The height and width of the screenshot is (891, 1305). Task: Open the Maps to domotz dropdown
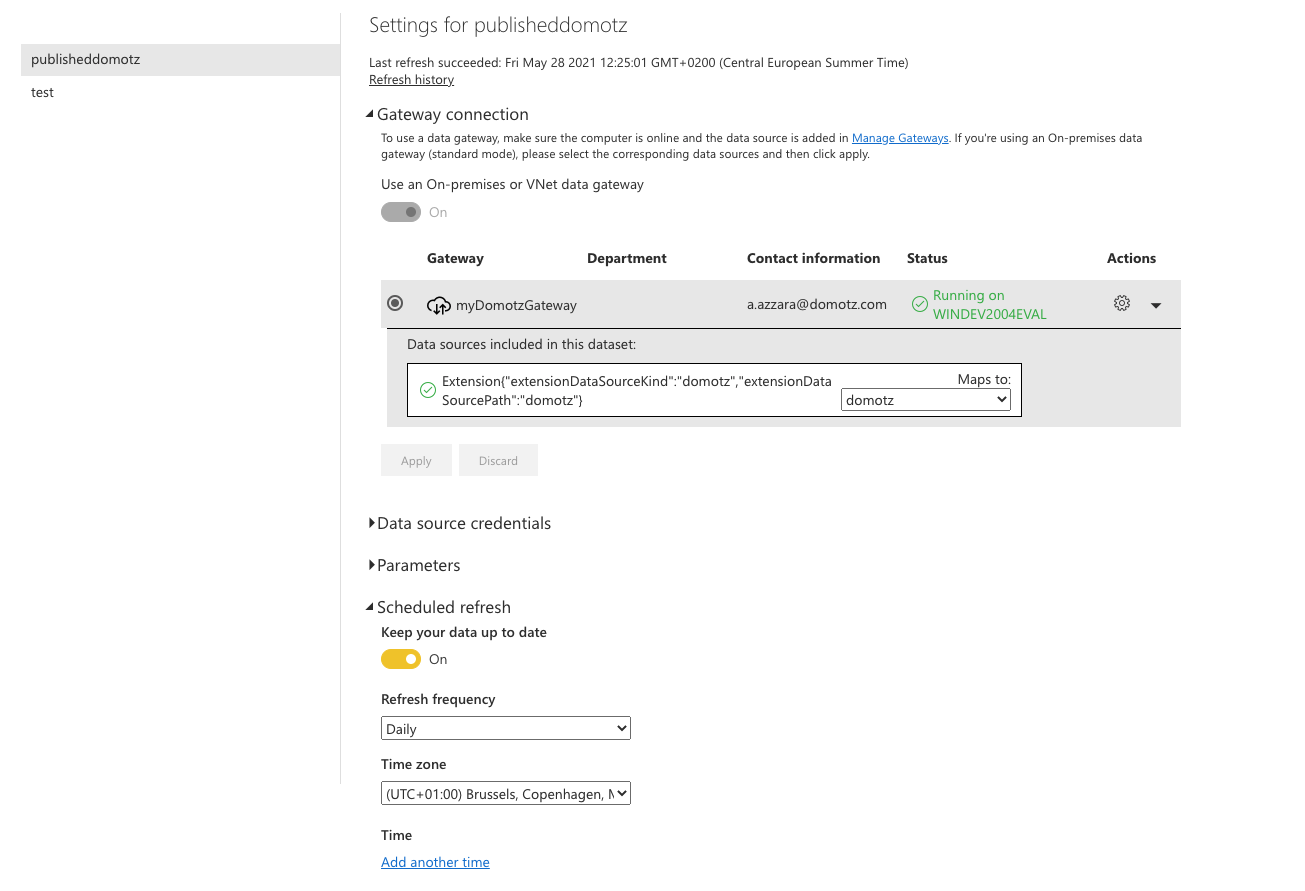pyautogui.click(x=926, y=400)
